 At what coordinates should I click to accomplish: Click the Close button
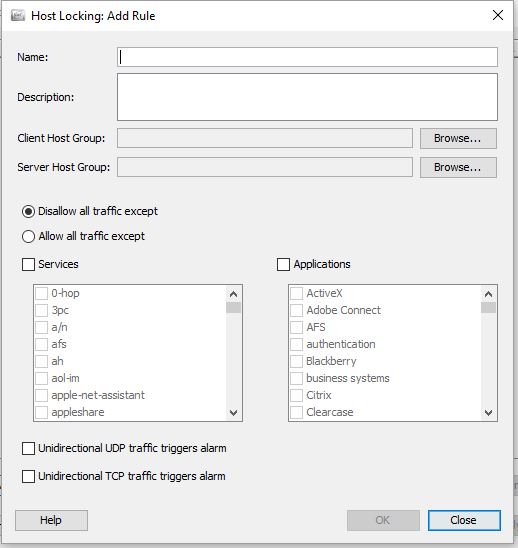tap(464, 520)
